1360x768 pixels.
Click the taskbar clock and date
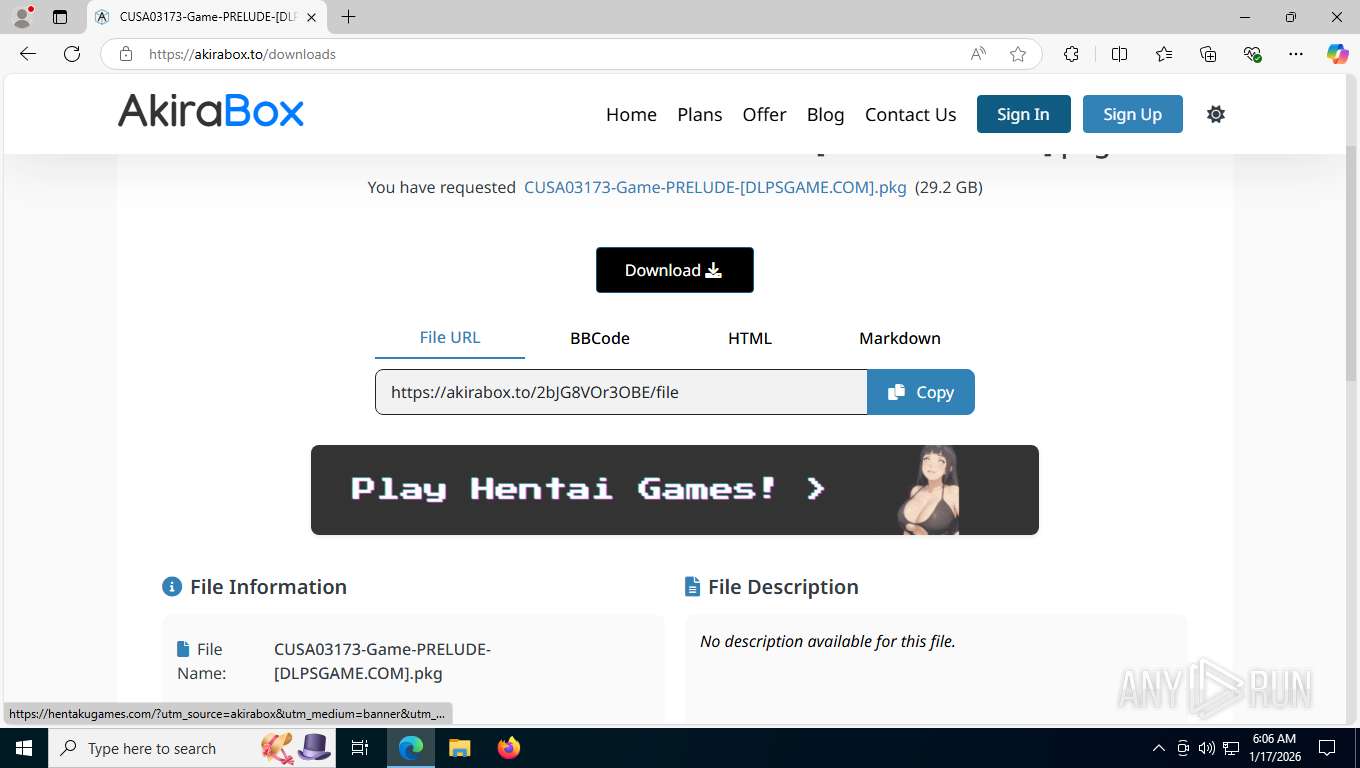click(x=1273, y=748)
